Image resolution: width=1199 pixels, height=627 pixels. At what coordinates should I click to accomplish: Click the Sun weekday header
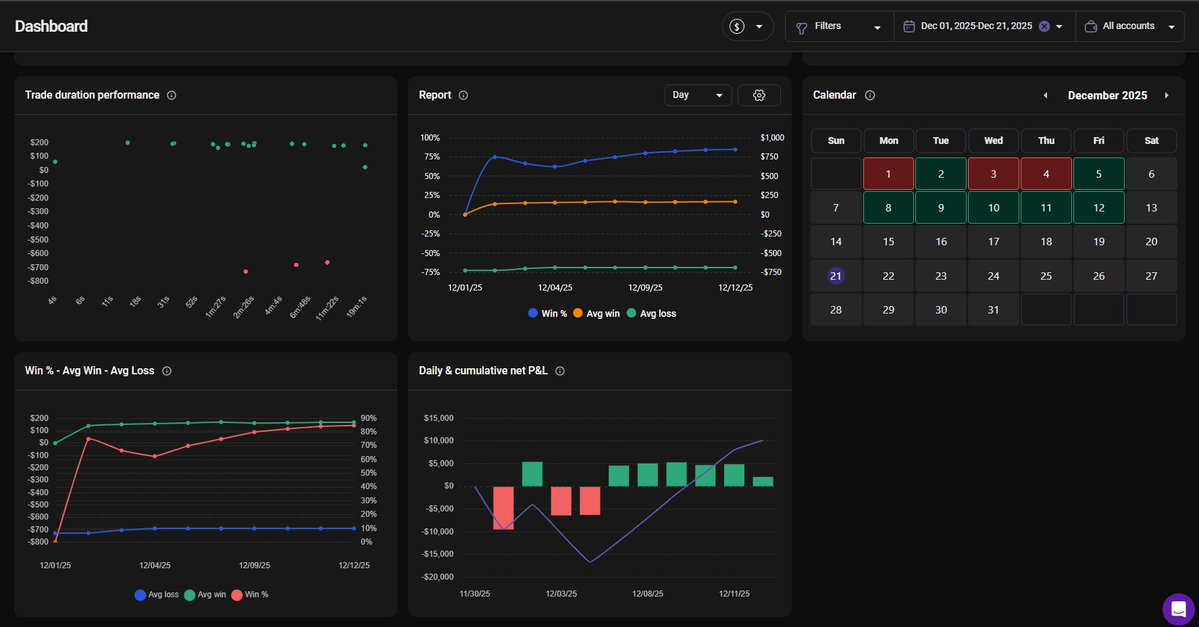pos(836,141)
